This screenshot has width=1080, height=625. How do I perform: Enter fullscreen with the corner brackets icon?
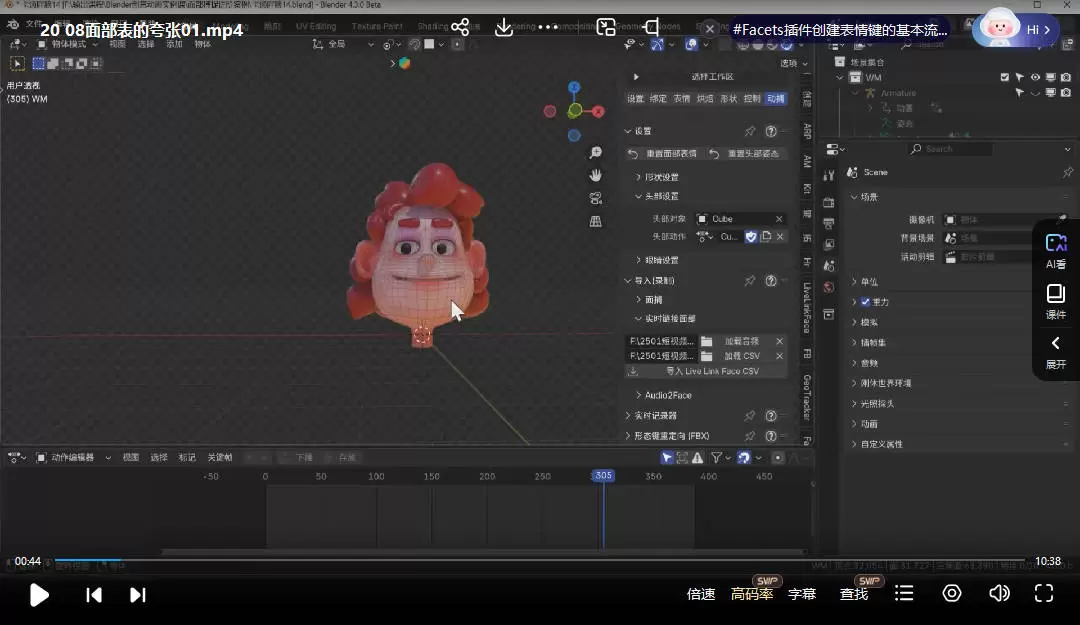click(x=1044, y=593)
